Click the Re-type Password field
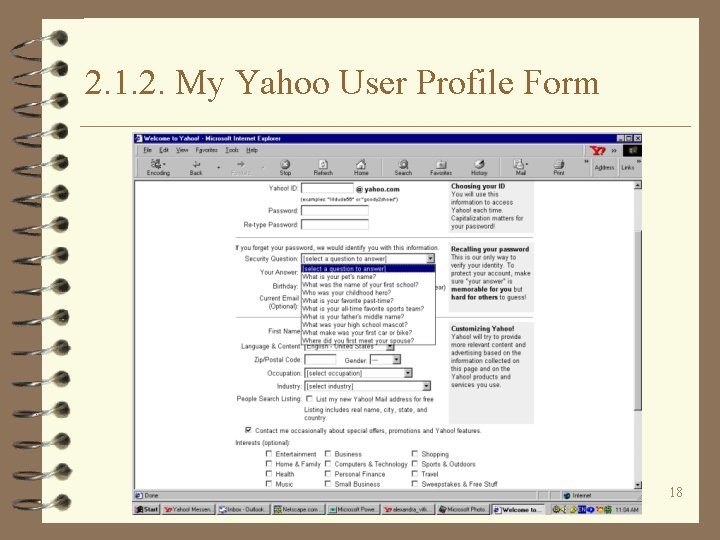The height and width of the screenshot is (540, 720). click(335, 225)
